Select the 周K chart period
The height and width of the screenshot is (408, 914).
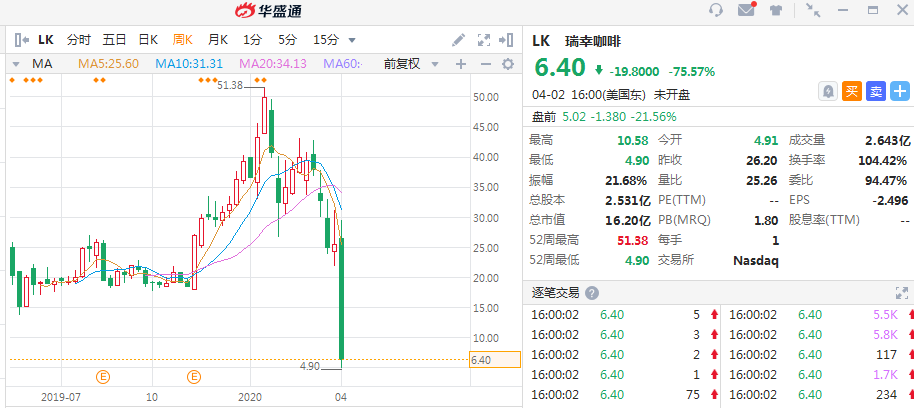tap(182, 40)
